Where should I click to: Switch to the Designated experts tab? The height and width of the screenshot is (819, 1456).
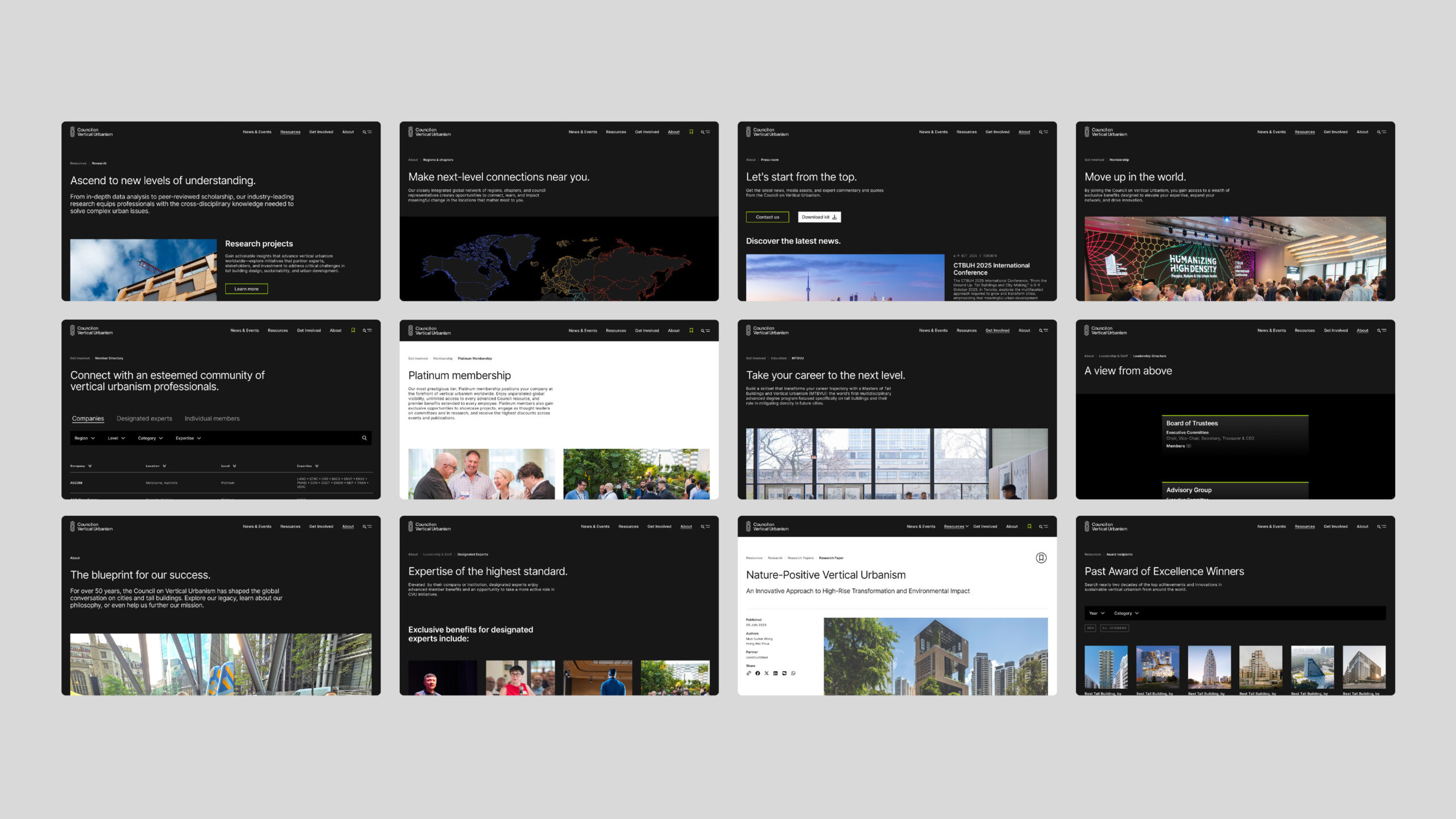click(144, 418)
